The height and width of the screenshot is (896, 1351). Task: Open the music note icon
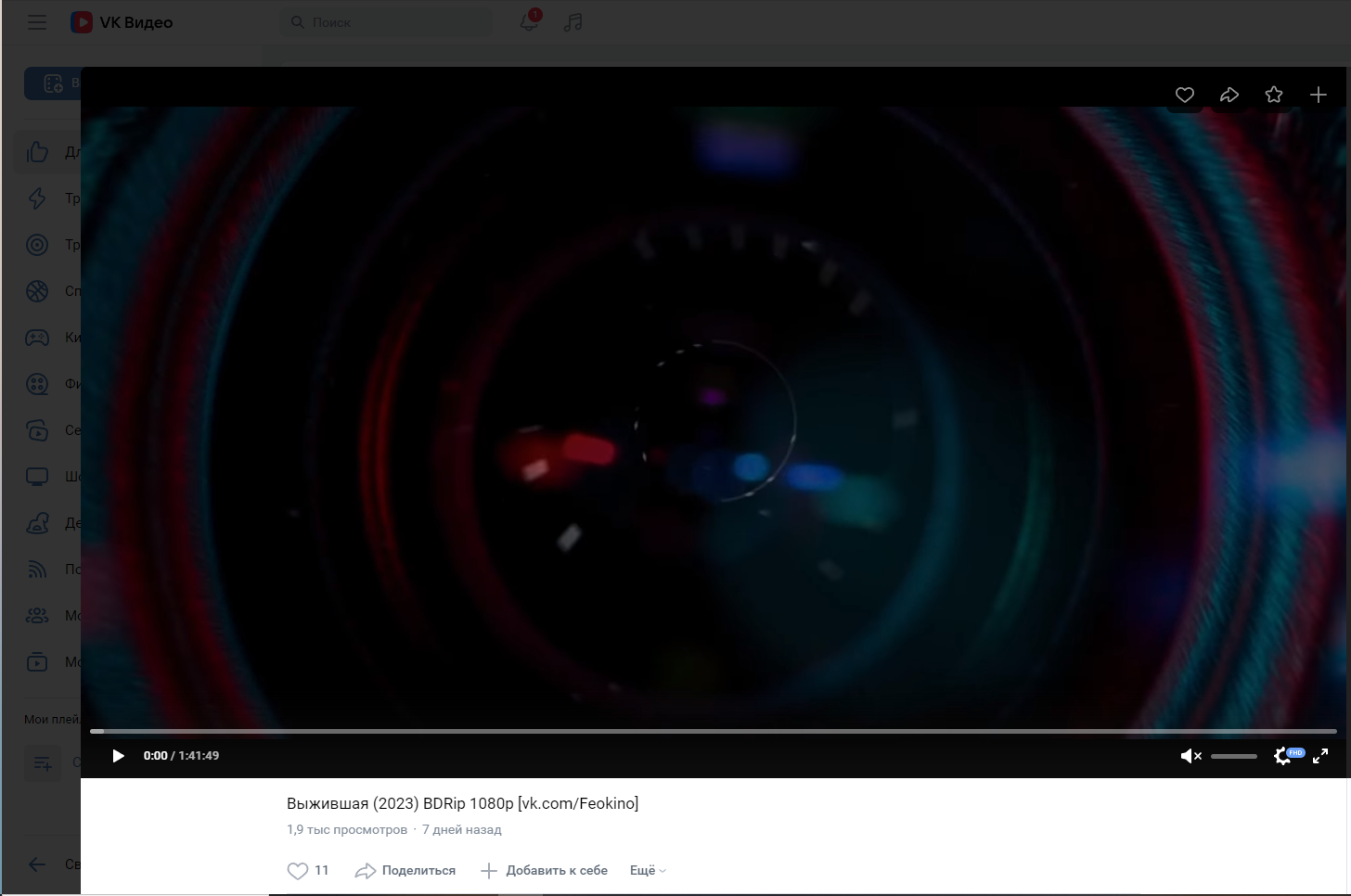click(573, 22)
